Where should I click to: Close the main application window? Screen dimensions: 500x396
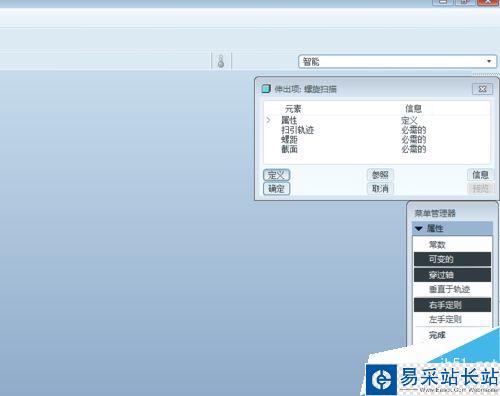[488, 2]
